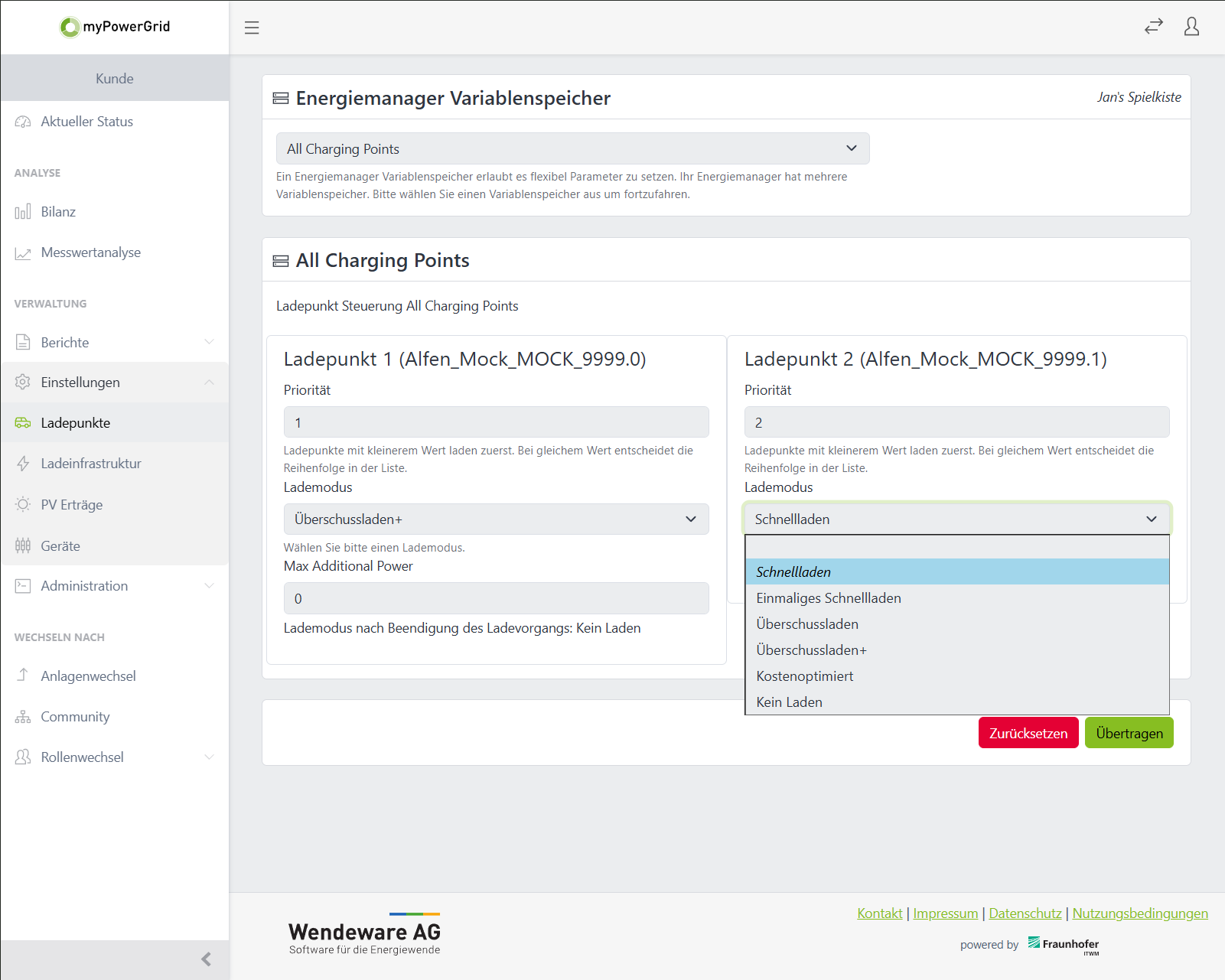Go to Ladeinfrastruktur in sidebar
This screenshot has height=980, width=1225.
[91, 464]
